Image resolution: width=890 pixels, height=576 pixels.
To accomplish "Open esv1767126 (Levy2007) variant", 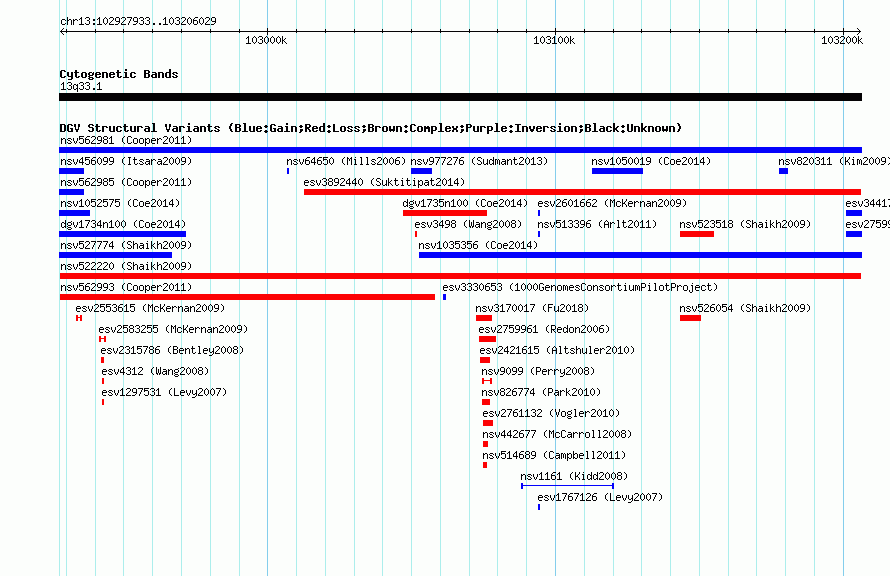I will tap(600, 497).
